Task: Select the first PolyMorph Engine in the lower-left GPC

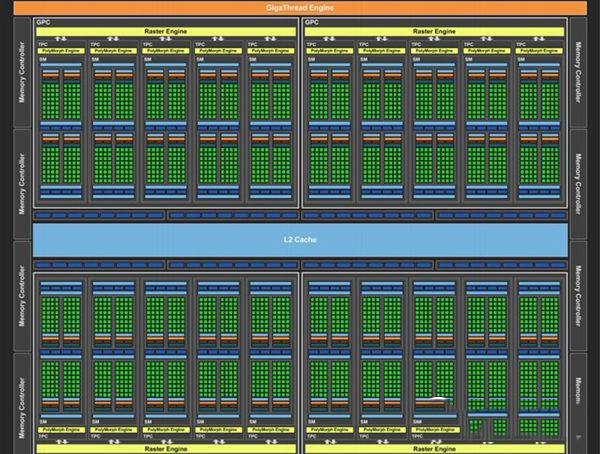Action: pyautogui.click(x=61, y=430)
